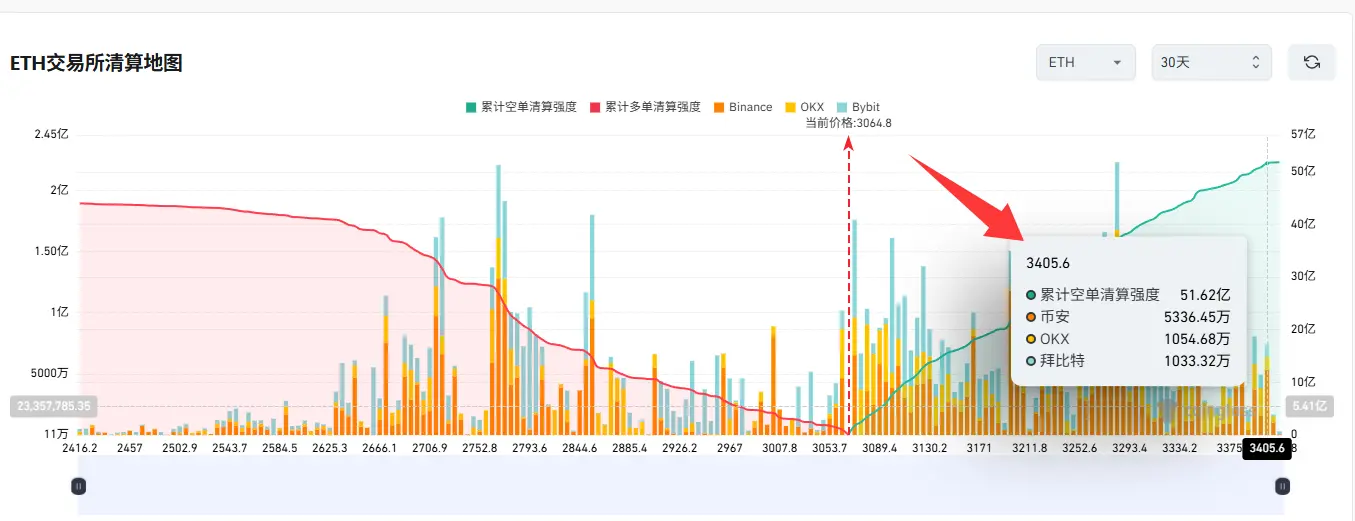Toggle OKX legend series
Image resolution: width=1355 pixels, height=521 pixels.
tap(804, 107)
